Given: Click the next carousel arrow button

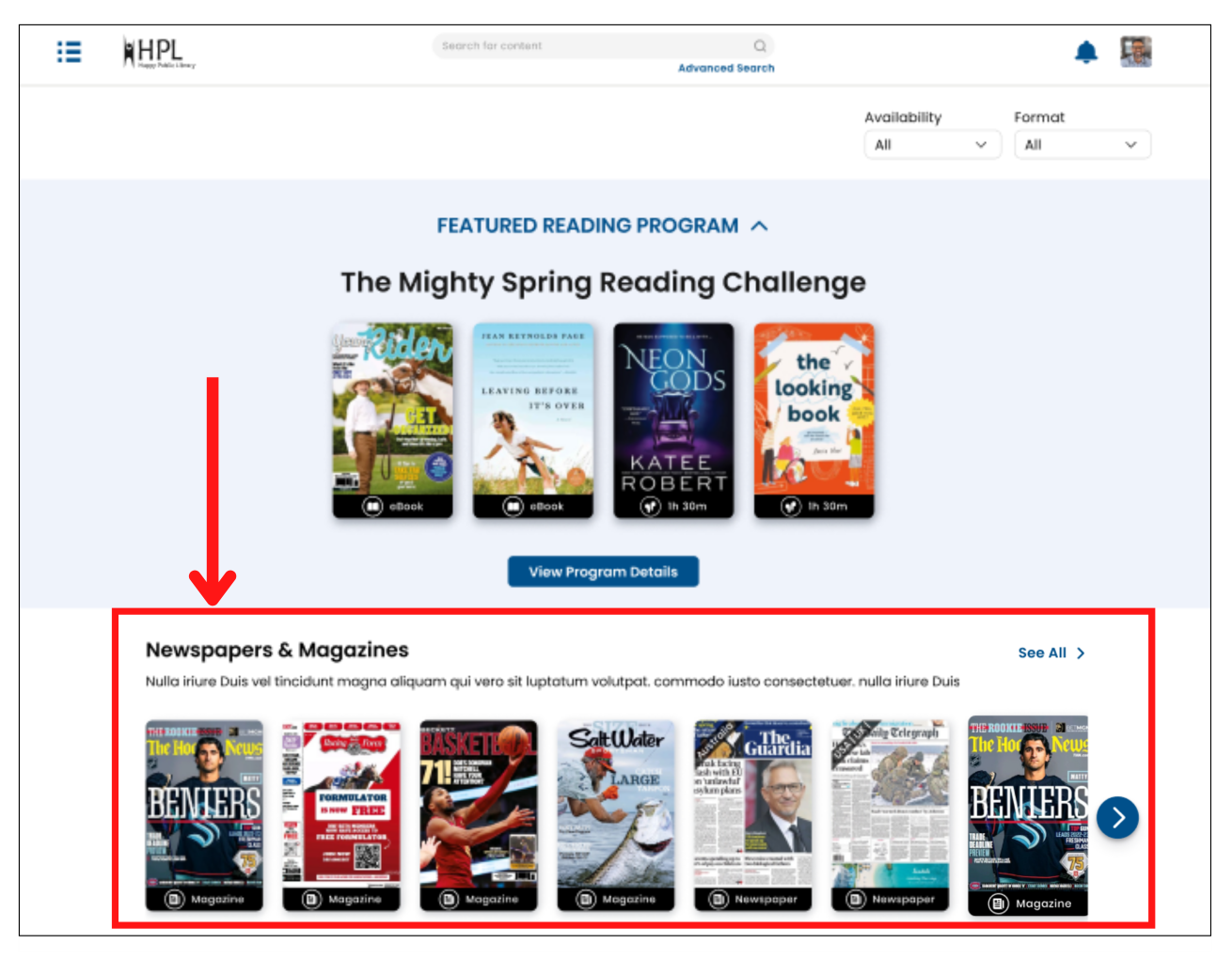Looking at the screenshot, I should point(1117,817).
